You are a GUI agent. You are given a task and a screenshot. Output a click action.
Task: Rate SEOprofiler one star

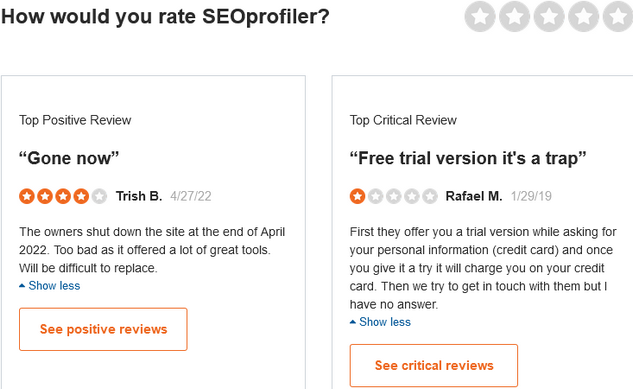coord(480,17)
